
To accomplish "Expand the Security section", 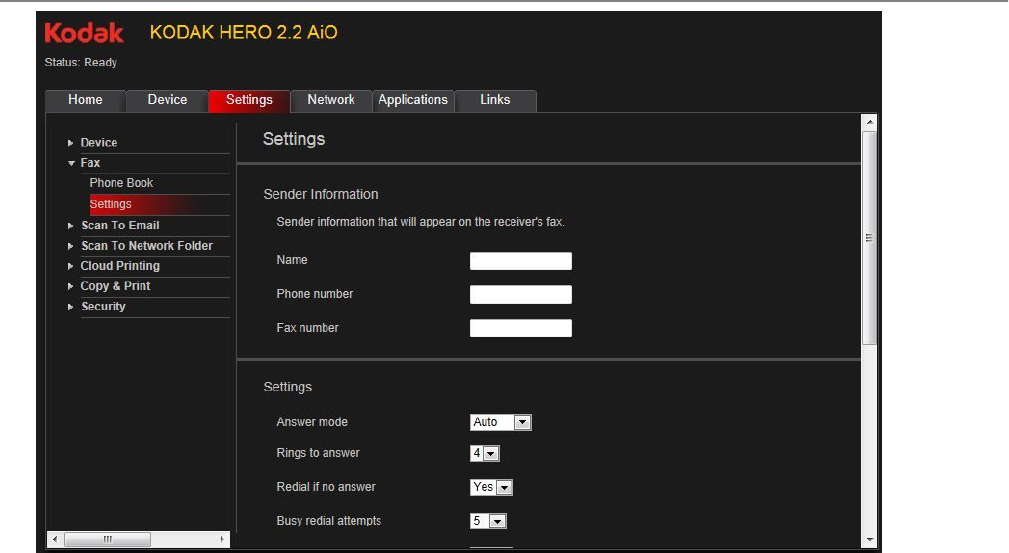I will click(71, 307).
